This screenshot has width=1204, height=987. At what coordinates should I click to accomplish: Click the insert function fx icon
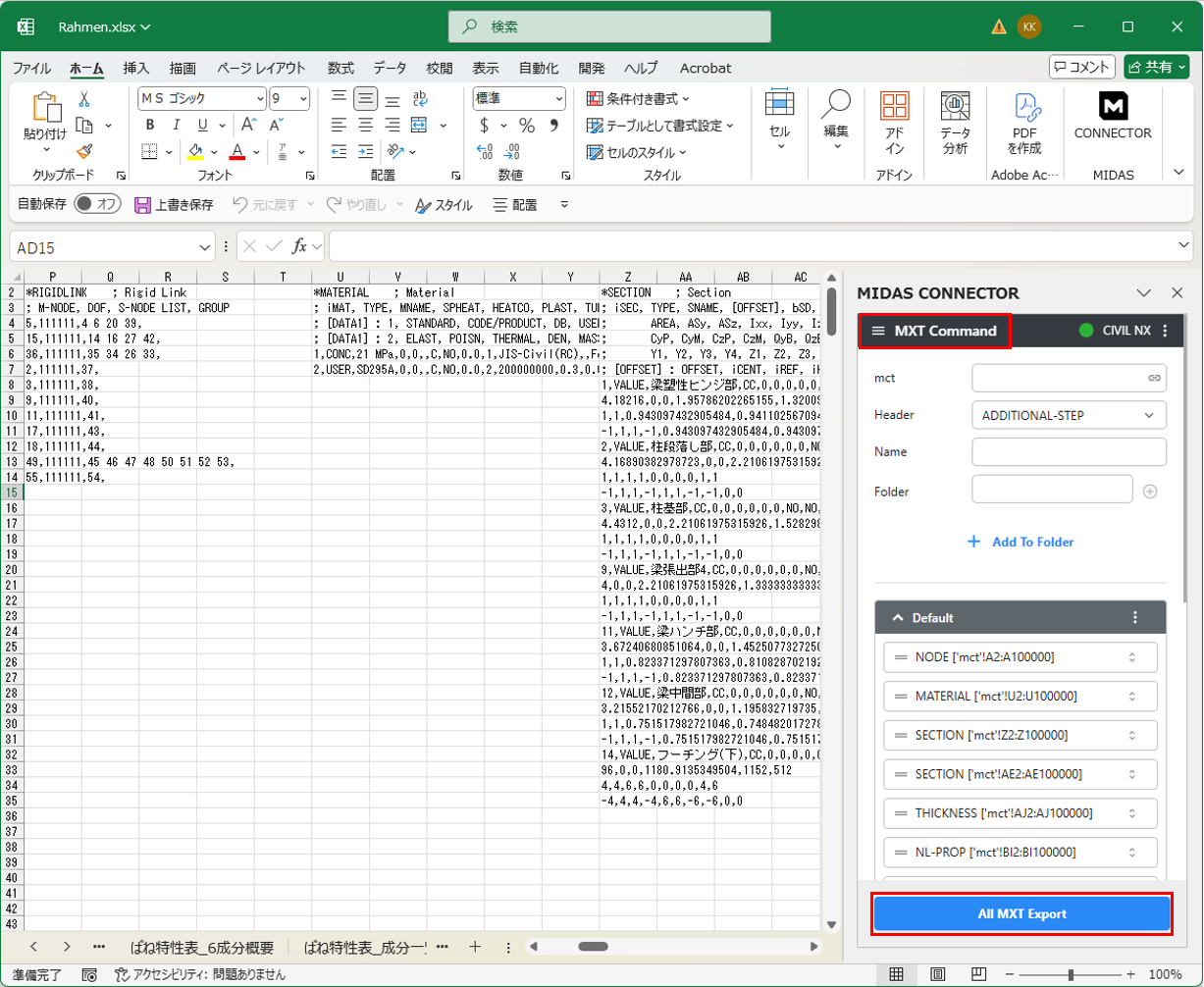[x=300, y=245]
